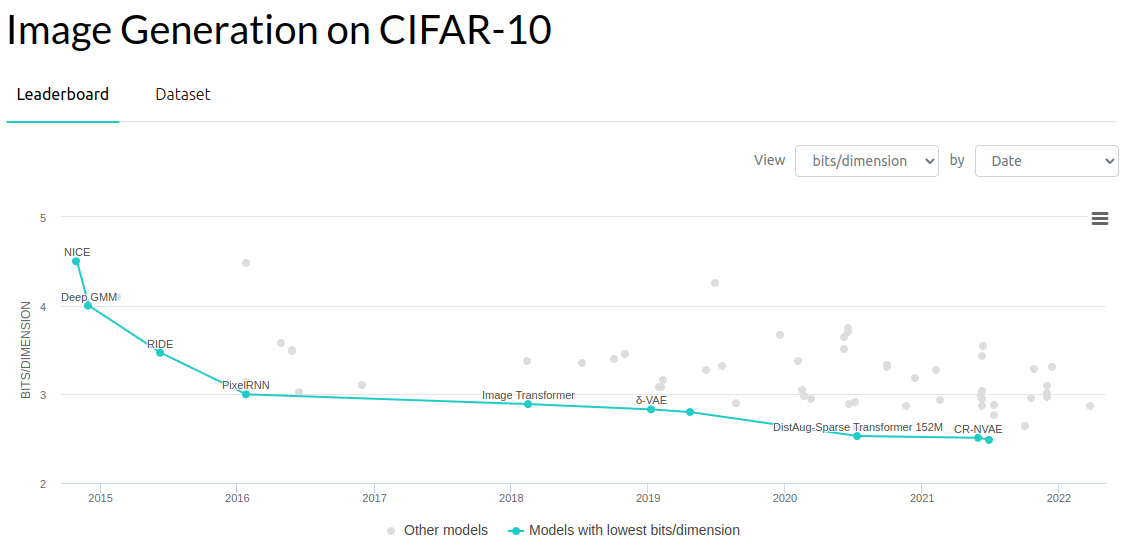This screenshot has height=550, width=1134.
Task: Open the Date sort dropdown
Action: click(x=1046, y=161)
